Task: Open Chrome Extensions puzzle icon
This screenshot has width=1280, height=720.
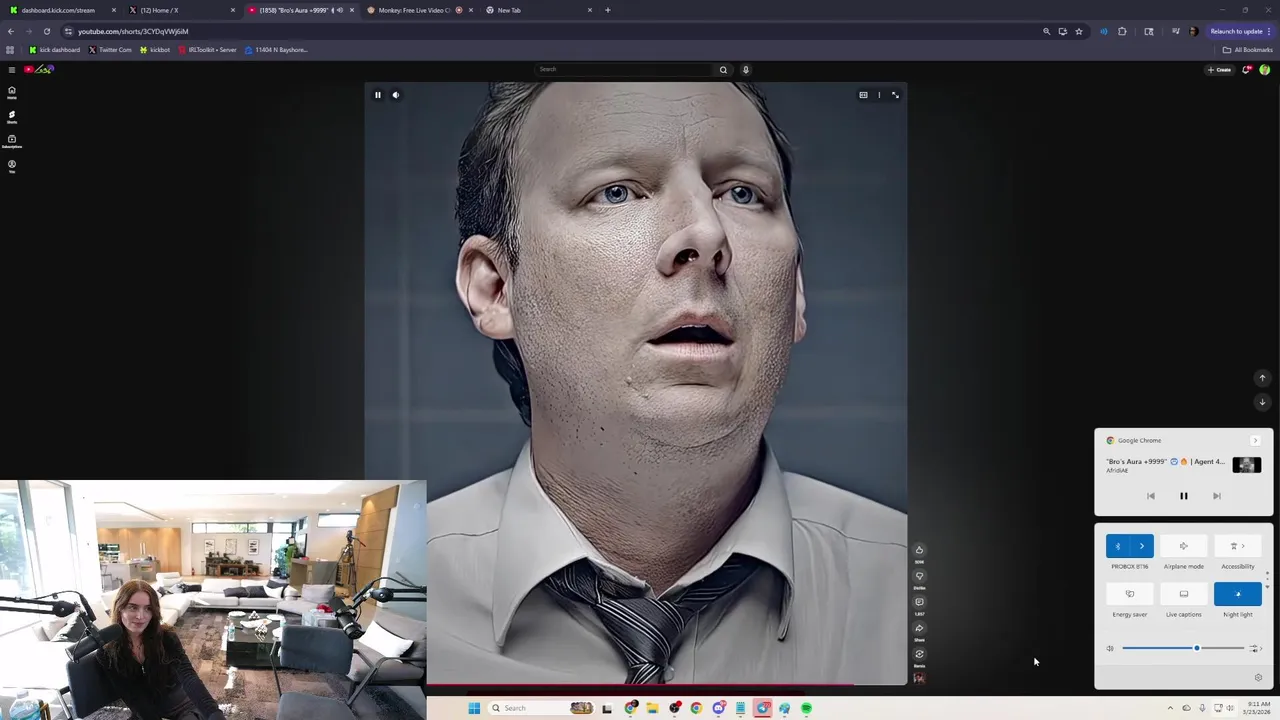Action: click(1122, 31)
